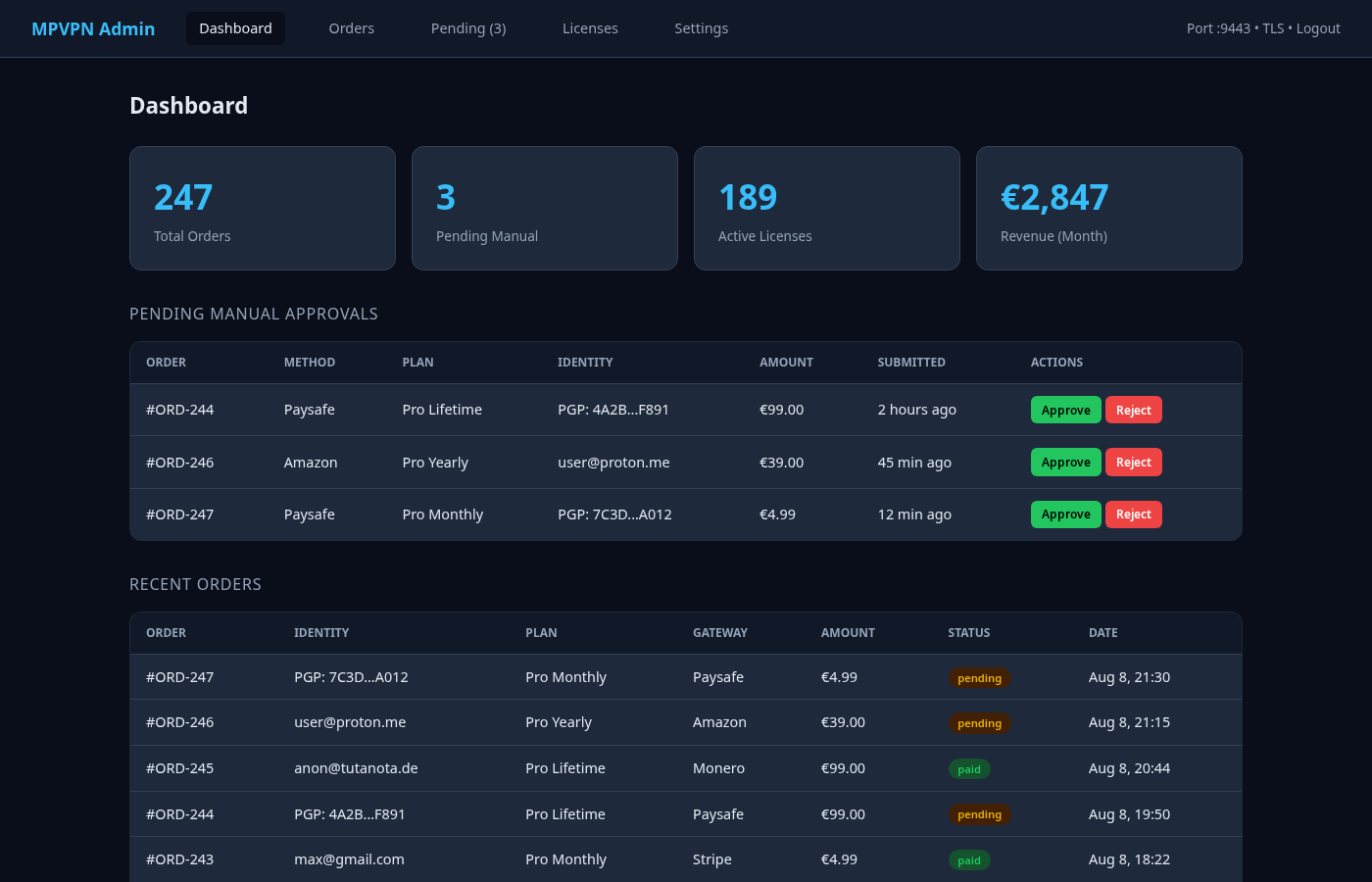
Task: Open the MPVPN Admin logo link
Action: point(93,28)
